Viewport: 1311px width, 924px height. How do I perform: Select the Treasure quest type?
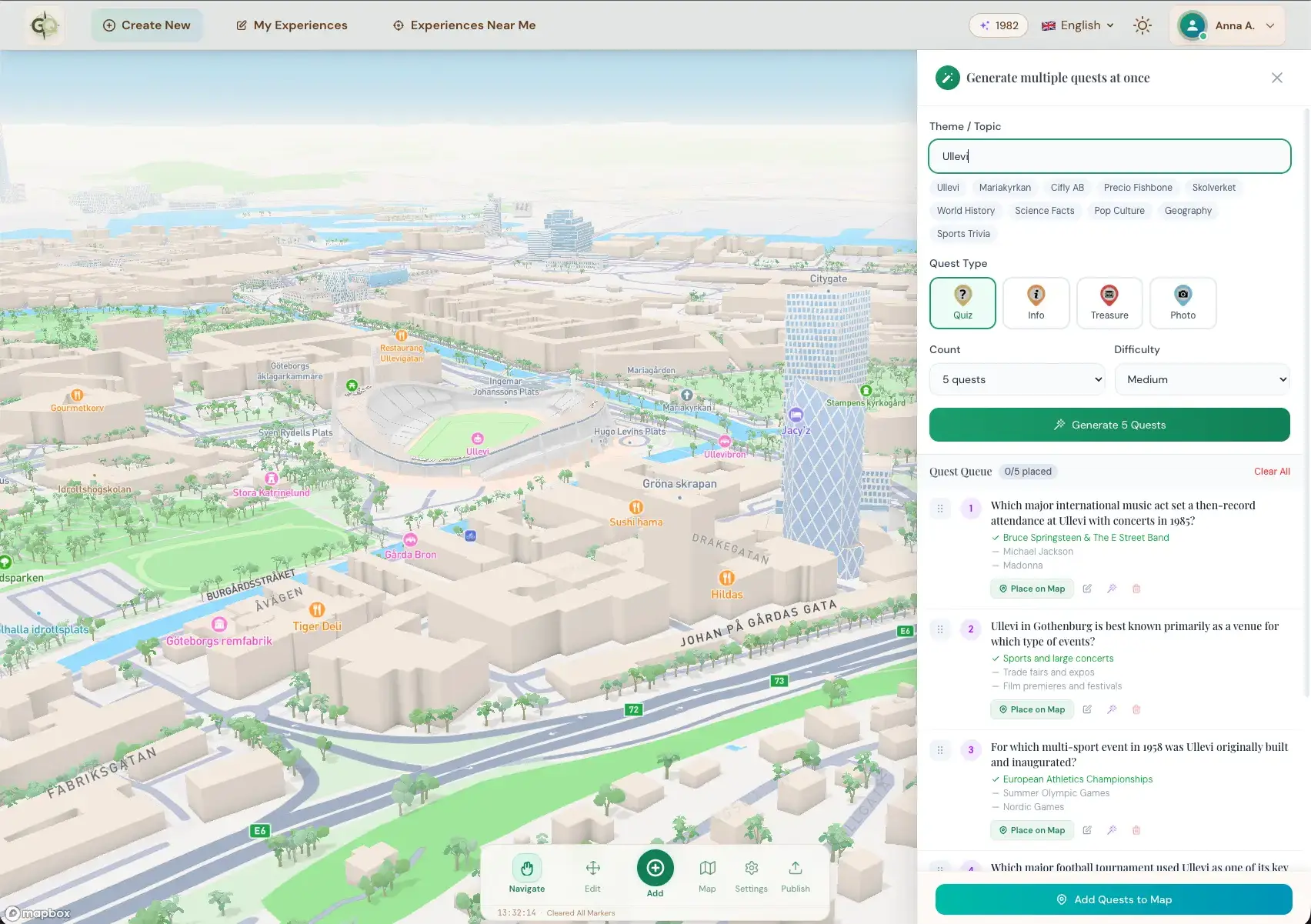(1109, 303)
